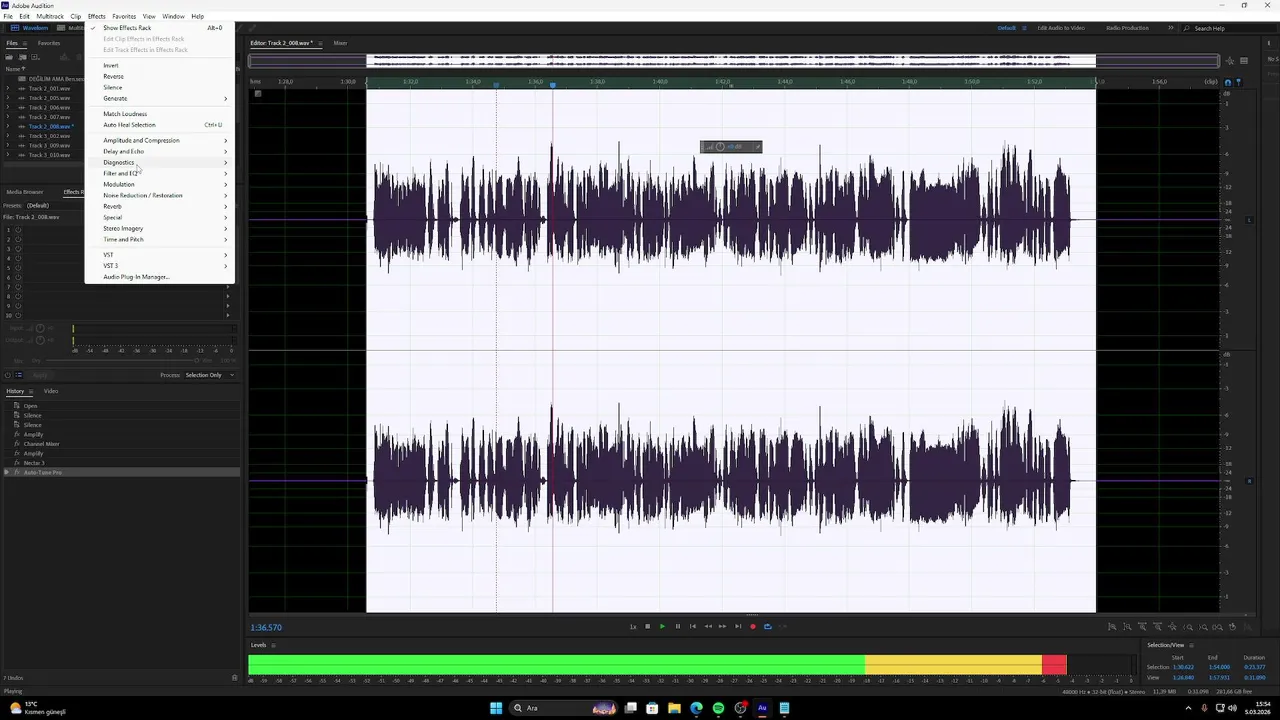This screenshot has height=720, width=1280.
Task: Click the 1x playback speed button
Action: click(x=632, y=627)
